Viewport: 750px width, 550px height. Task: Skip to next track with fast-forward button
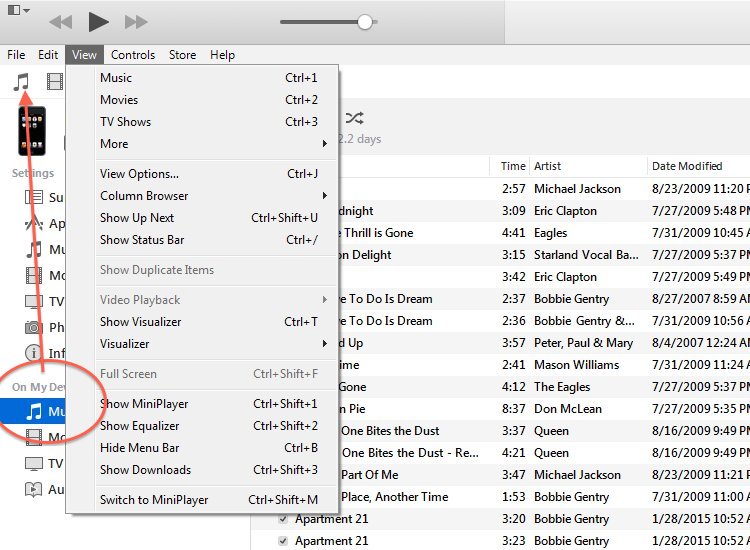click(x=136, y=22)
